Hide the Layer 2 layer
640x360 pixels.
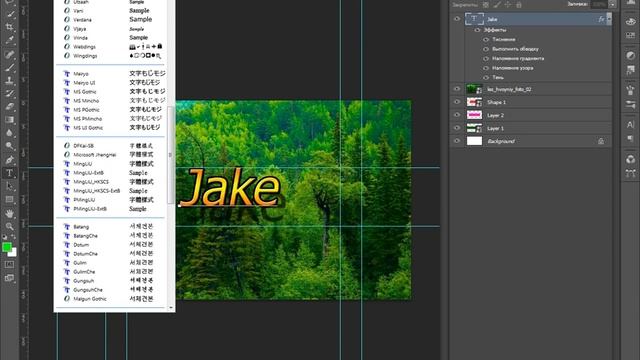point(457,115)
